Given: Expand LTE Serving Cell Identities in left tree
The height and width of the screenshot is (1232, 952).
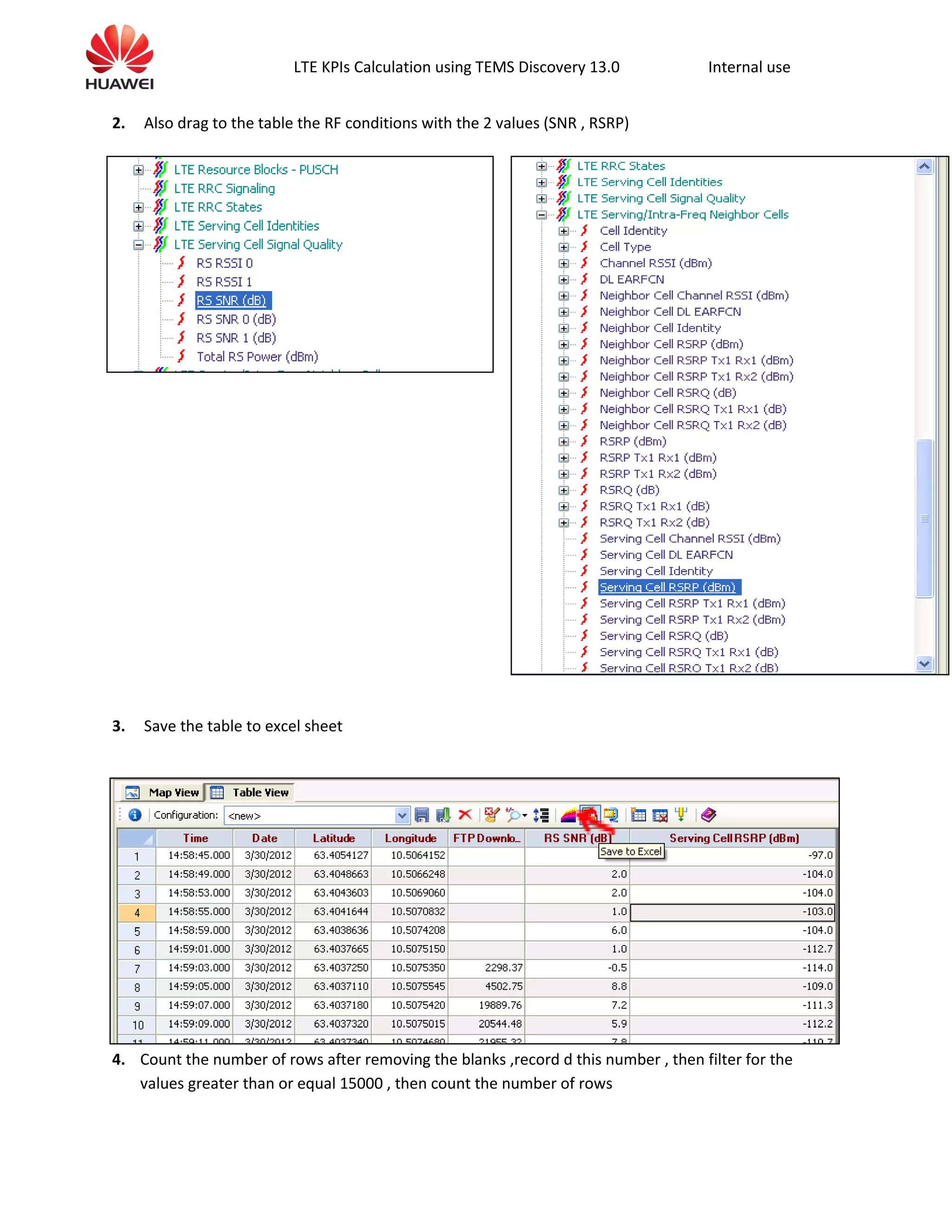Looking at the screenshot, I should click(138, 225).
